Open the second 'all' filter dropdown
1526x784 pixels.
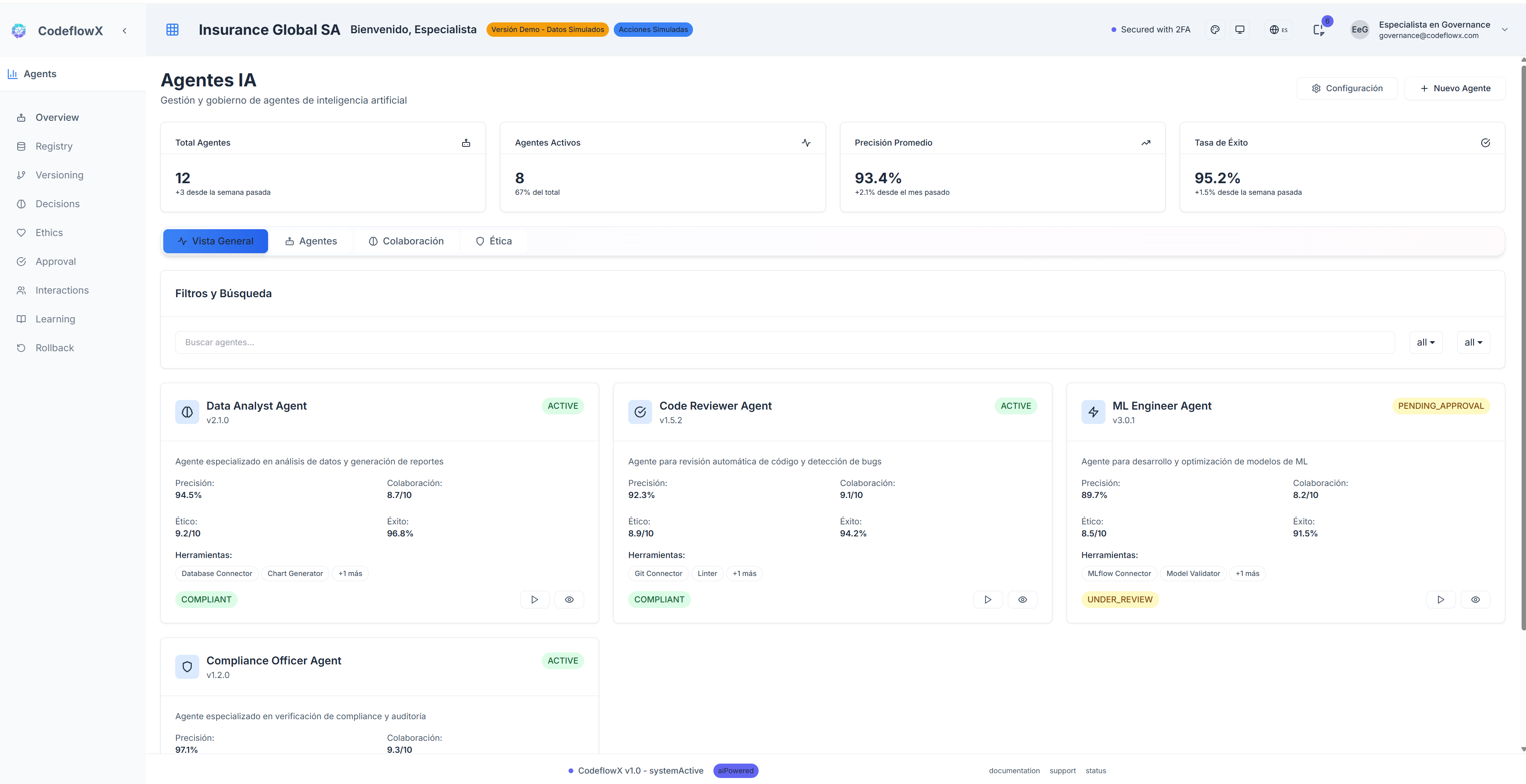[1473, 342]
